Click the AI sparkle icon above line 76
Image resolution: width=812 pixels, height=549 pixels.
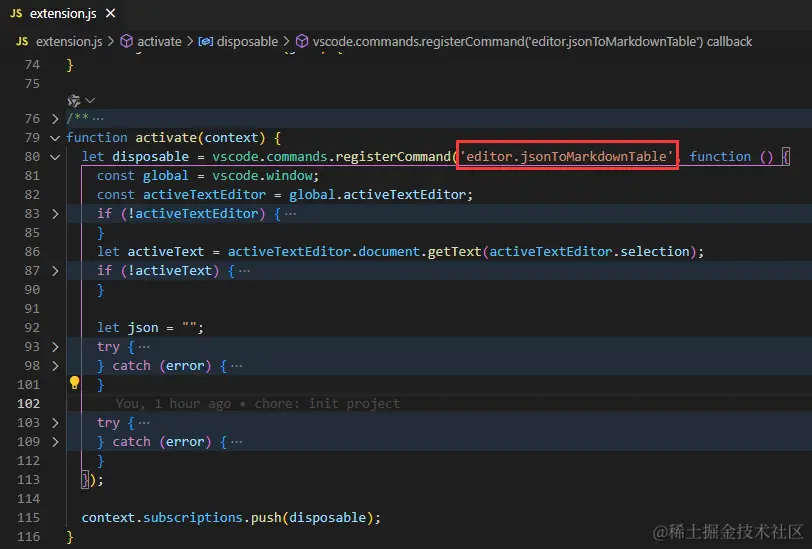click(74, 100)
